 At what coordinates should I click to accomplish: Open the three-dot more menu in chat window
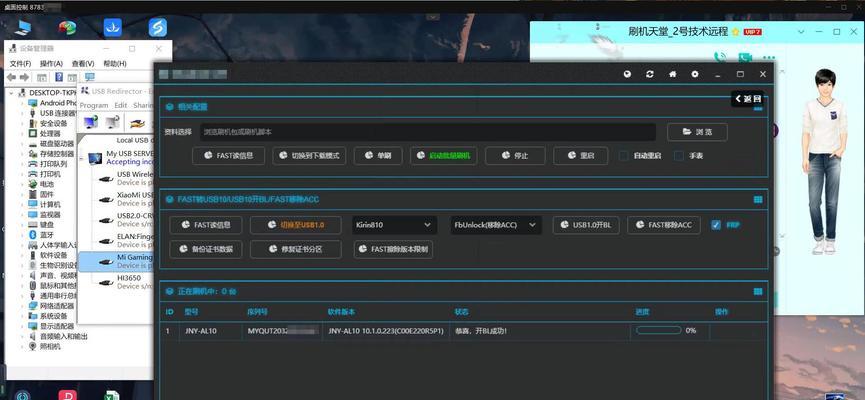coord(769,57)
